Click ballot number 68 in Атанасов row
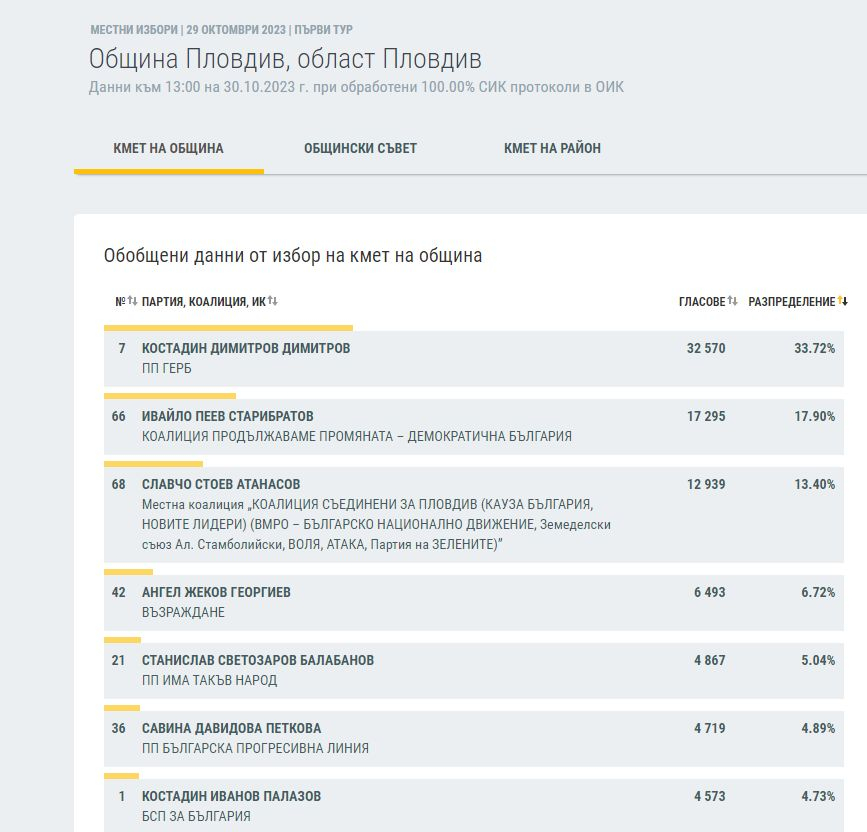This screenshot has height=832, width=867. [118, 484]
